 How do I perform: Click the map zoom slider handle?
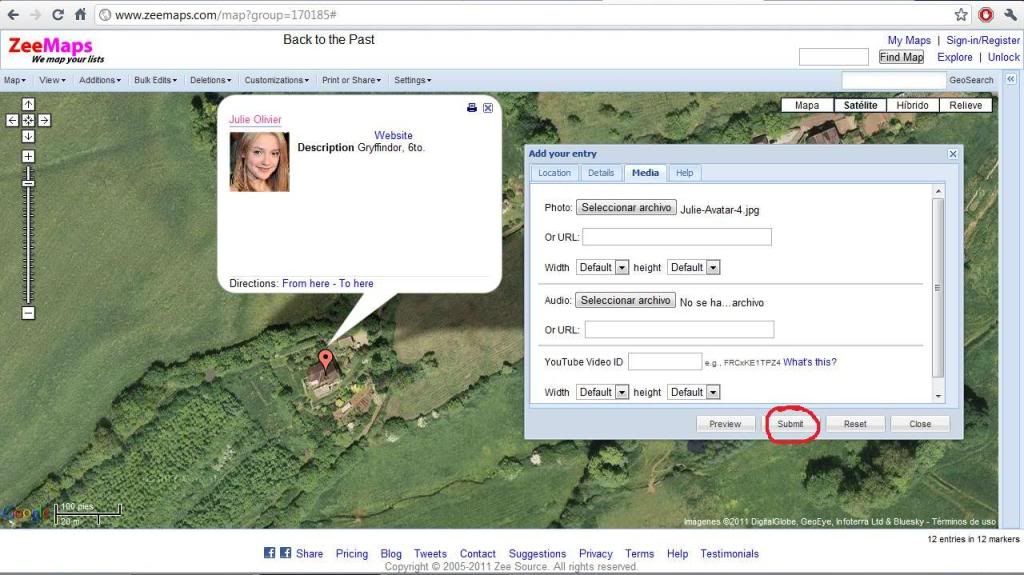pyautogui.click(x=28, y=183)
